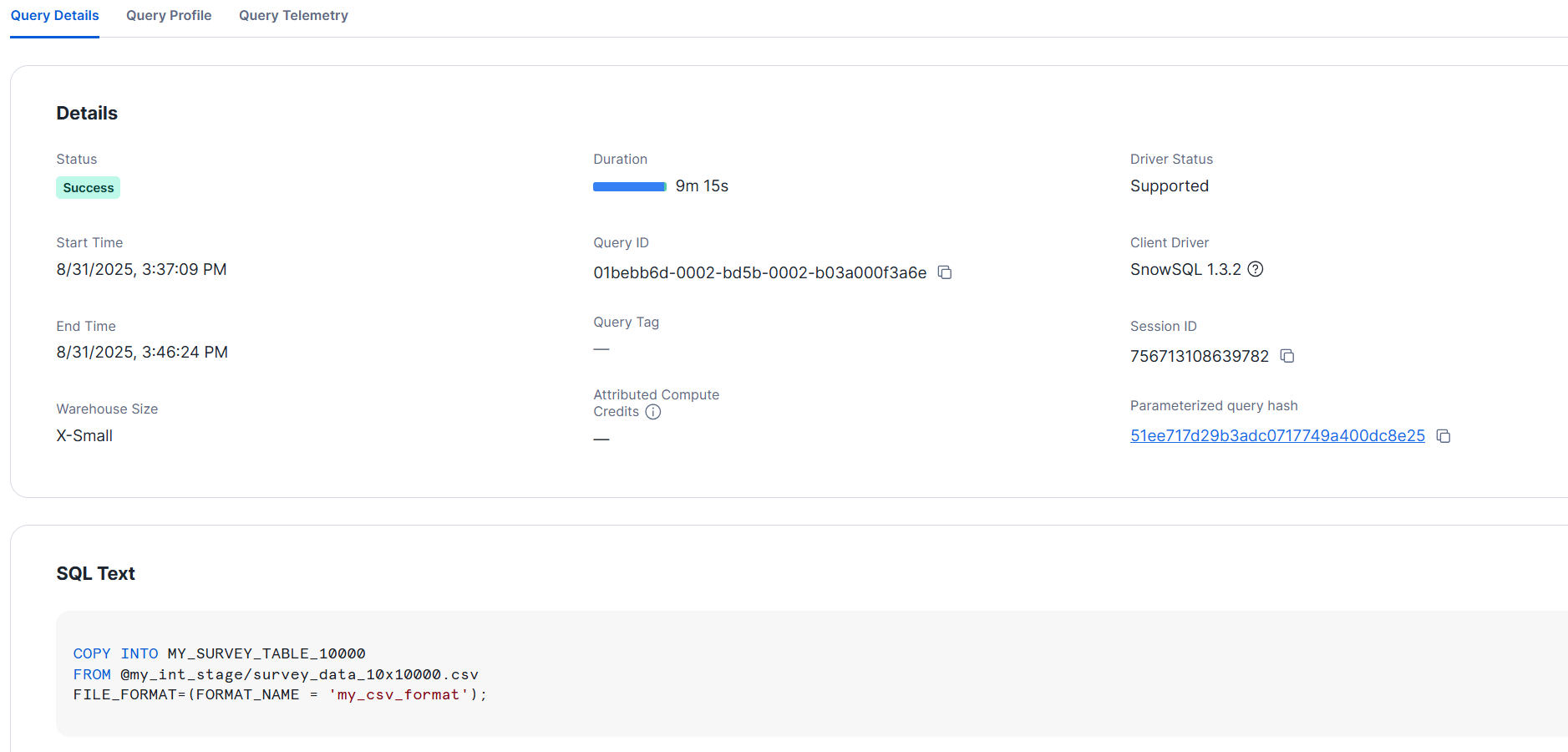Screen dimensions: 1568x752
Task: Select the Success status badge
Action: 88,187
